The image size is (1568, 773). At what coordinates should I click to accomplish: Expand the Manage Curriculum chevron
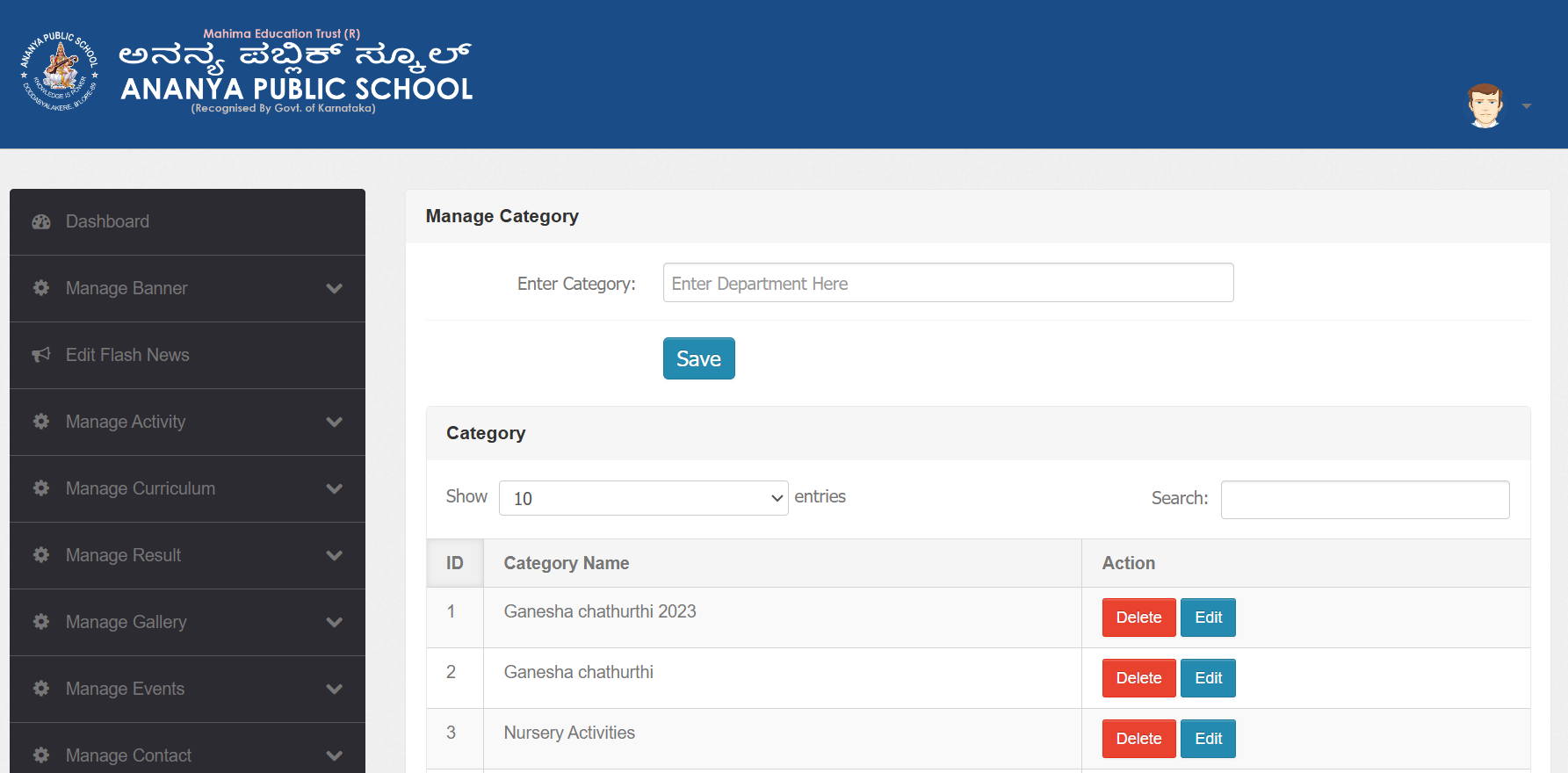click(334, 488)
